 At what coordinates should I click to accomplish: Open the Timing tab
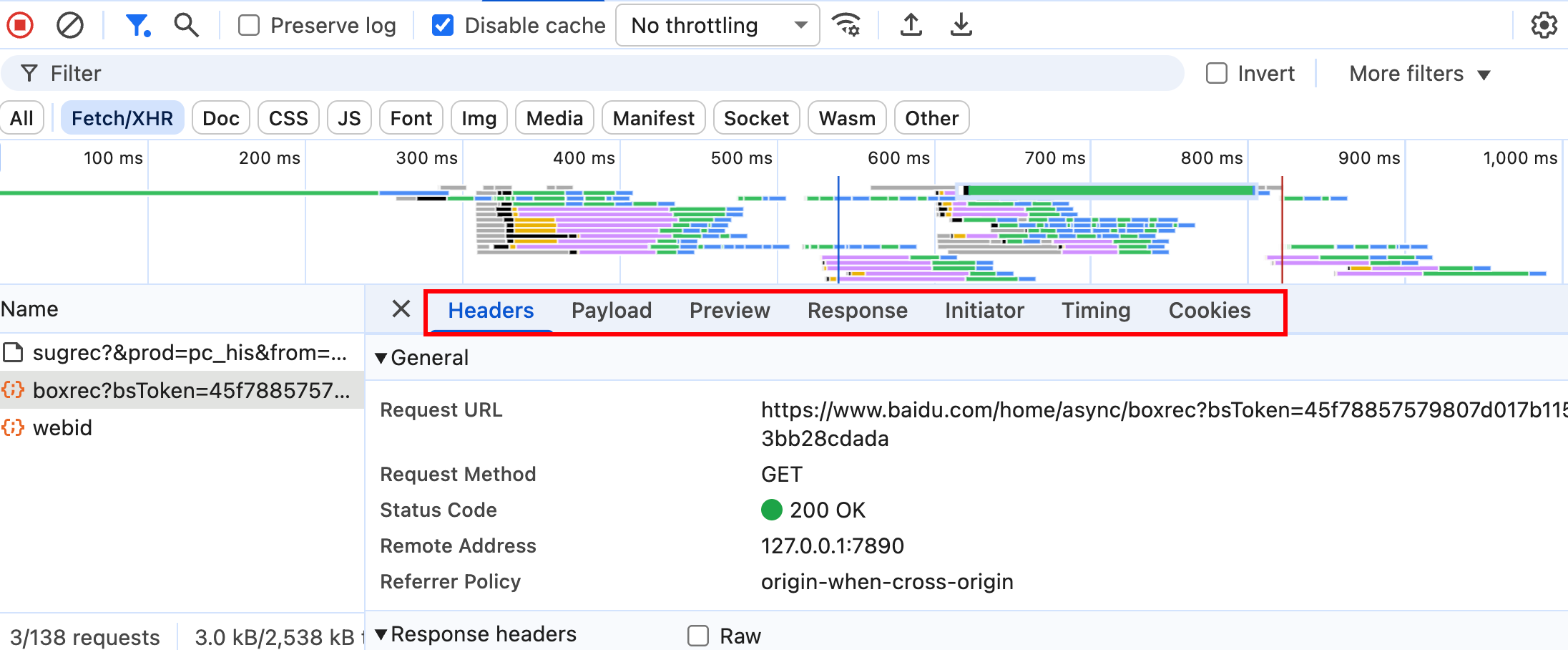tap(1095, 311)
